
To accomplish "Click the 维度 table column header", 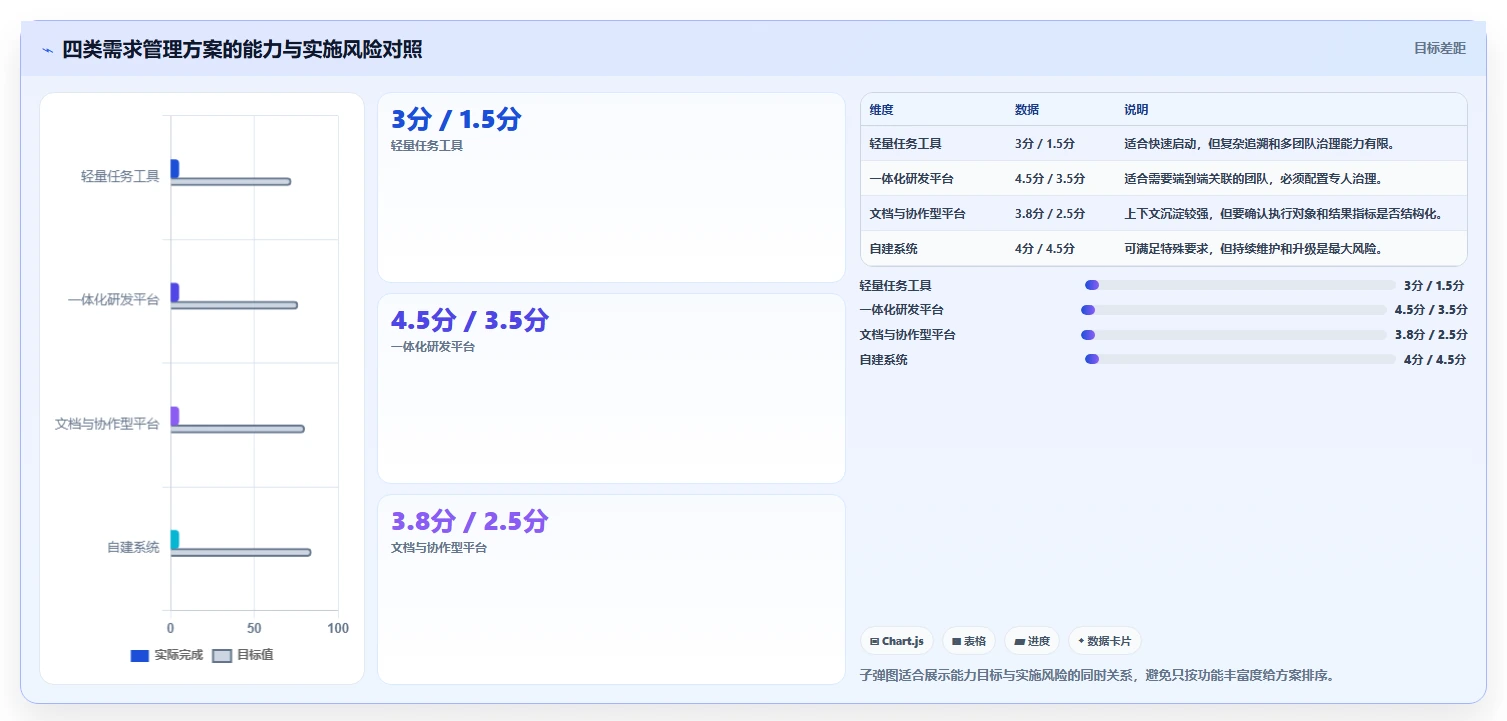I will (882, 110).
